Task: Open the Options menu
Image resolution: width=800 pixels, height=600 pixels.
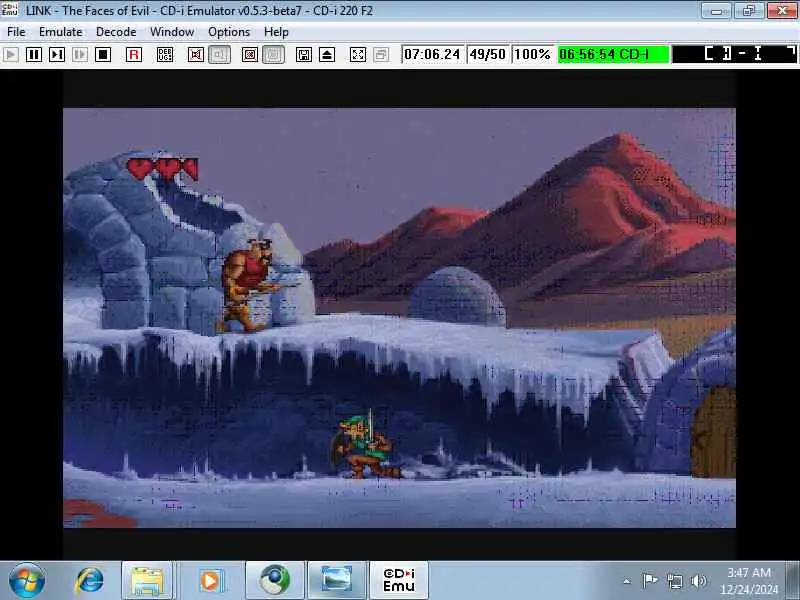Action: tap(229, 32)
